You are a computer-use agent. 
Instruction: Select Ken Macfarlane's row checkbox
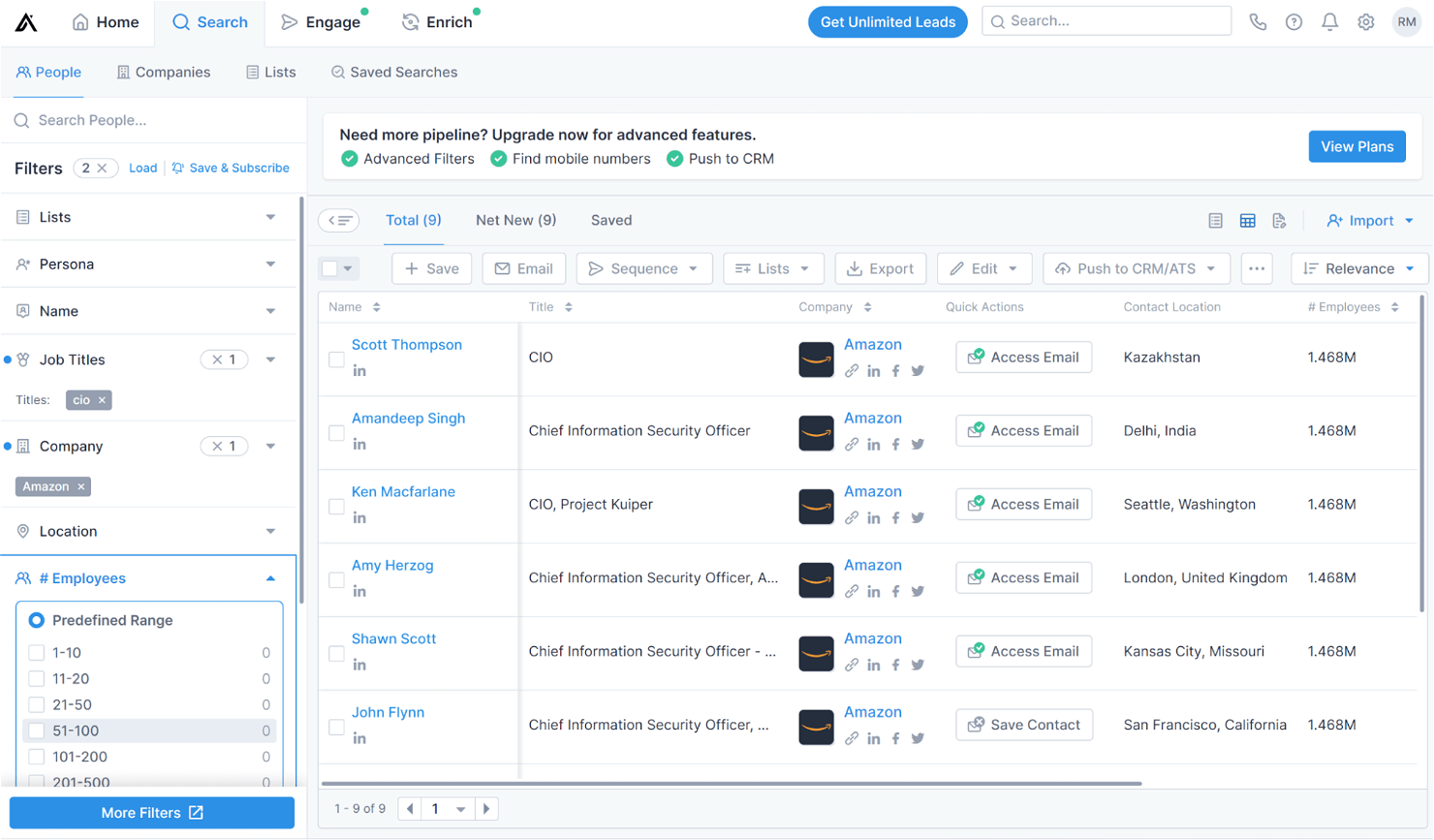click(336, 507)
